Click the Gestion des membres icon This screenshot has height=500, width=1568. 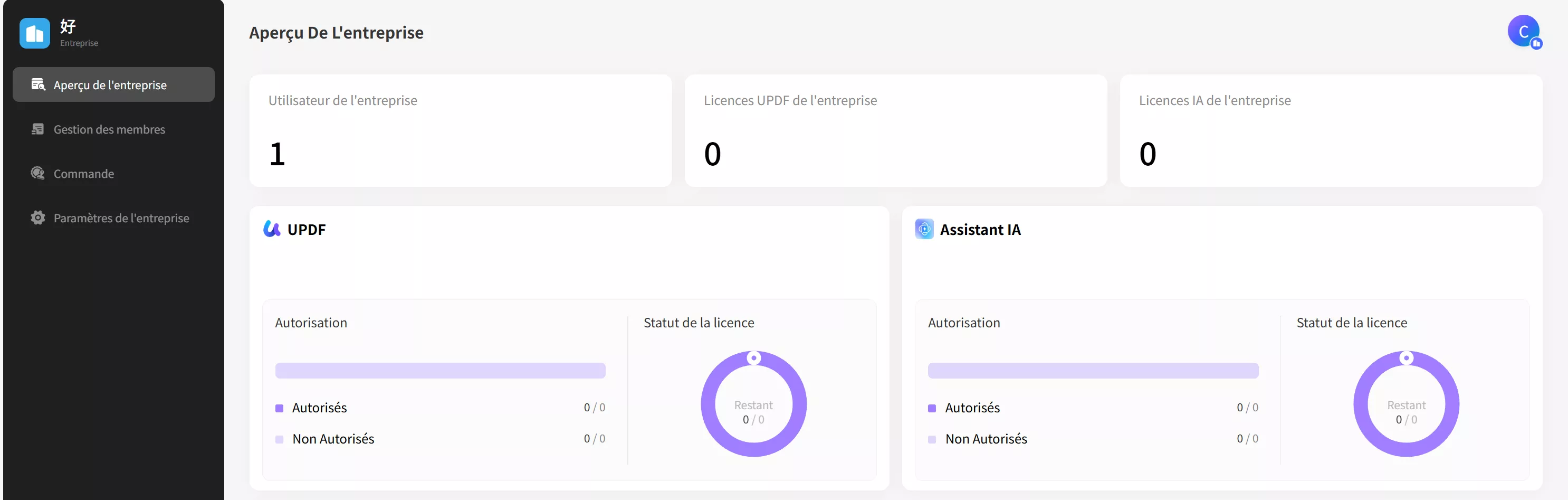[x=38, y=129]
